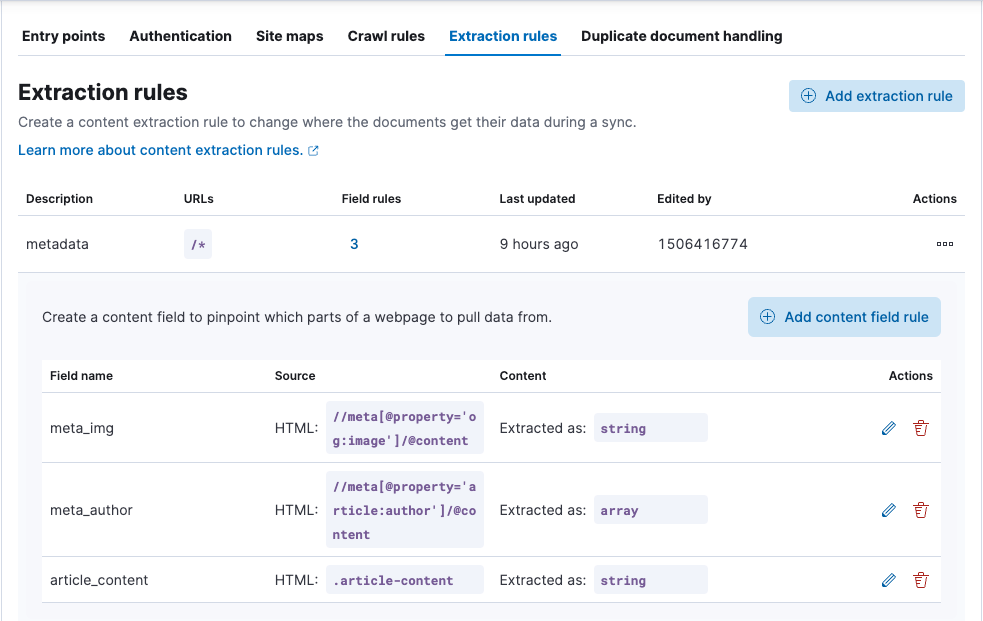
Task: Click the /* URL pattern badge
Action: click(197, 244)
